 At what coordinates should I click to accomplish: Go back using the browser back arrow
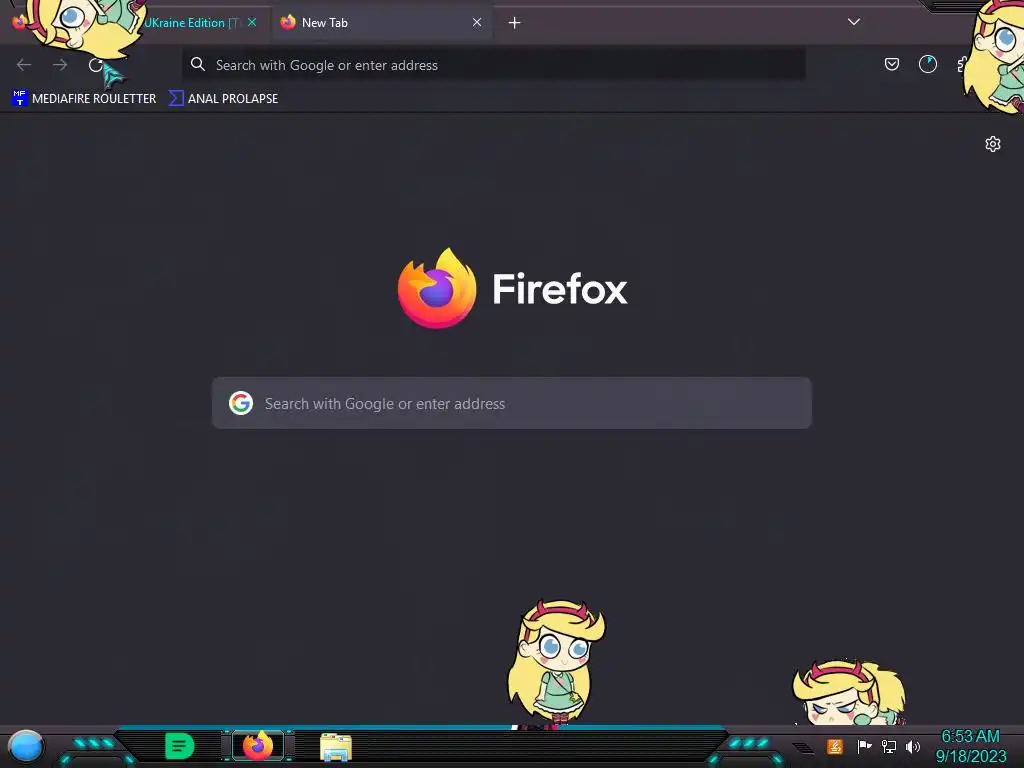[x=24, y=65]
